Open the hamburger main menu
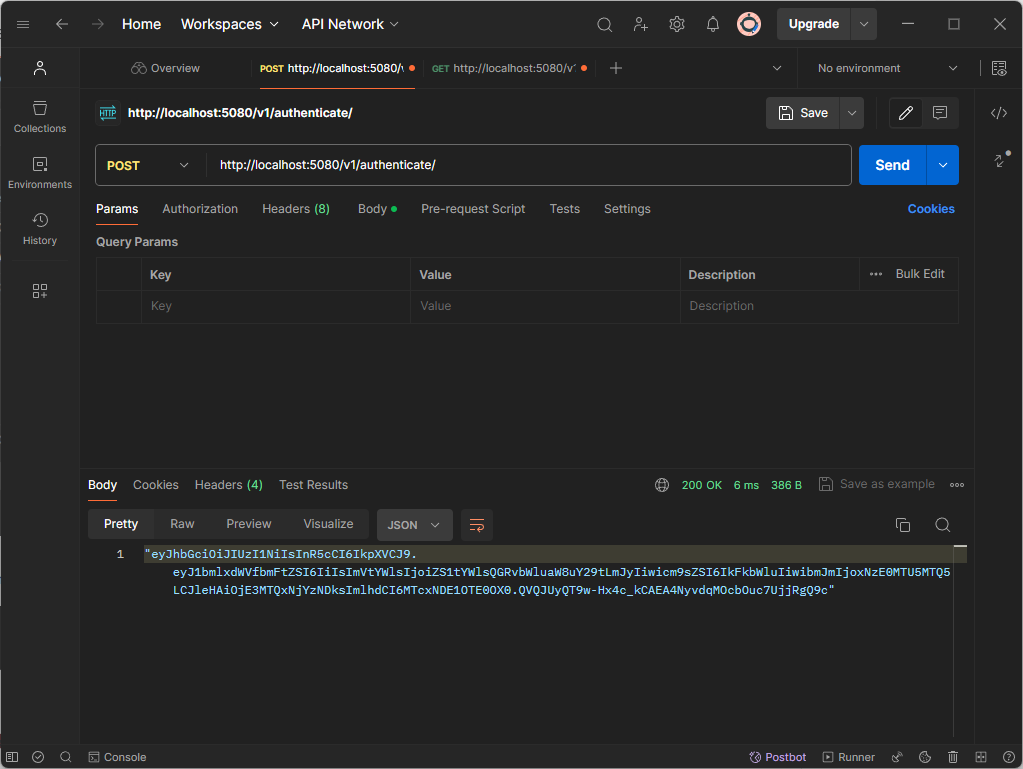Viewport: 1023px width, 769px height. pos(23,24)
